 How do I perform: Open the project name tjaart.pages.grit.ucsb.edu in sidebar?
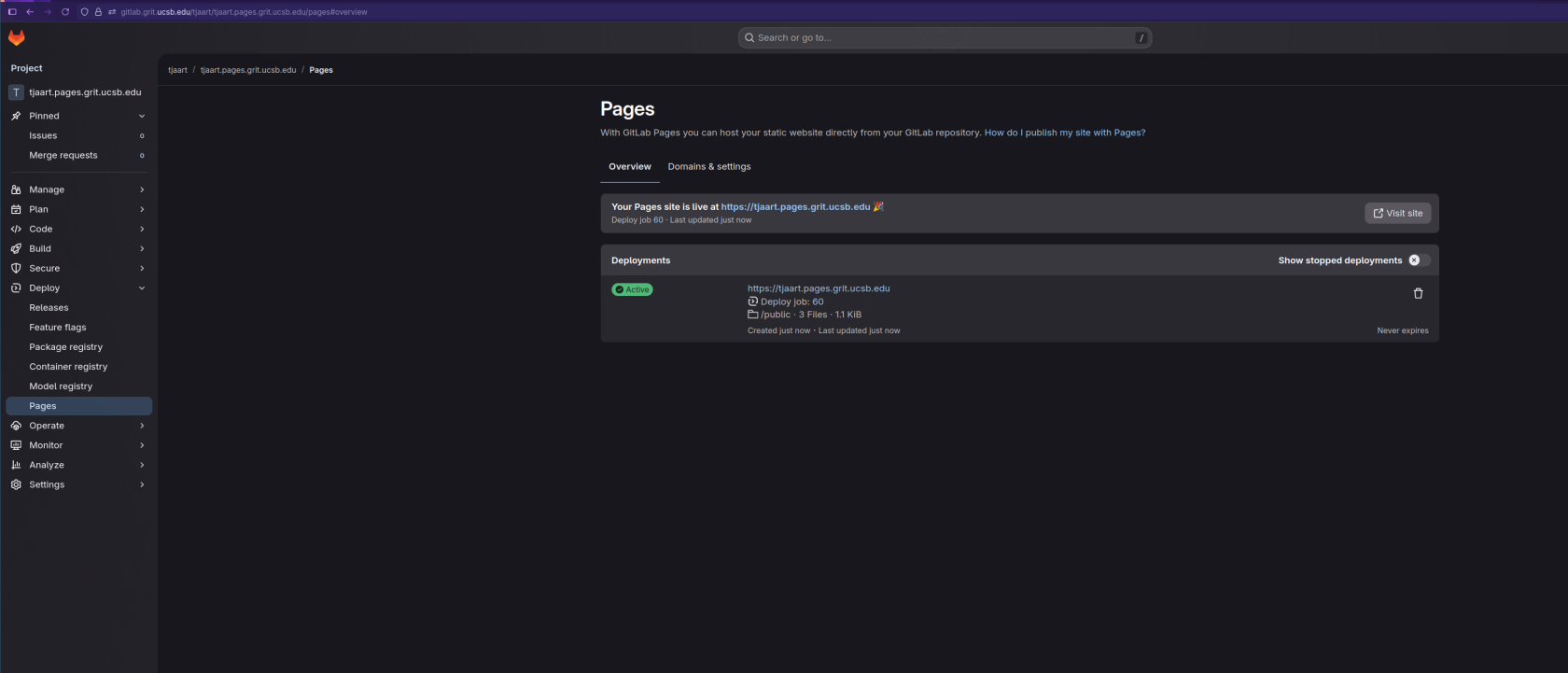(85, 92)
